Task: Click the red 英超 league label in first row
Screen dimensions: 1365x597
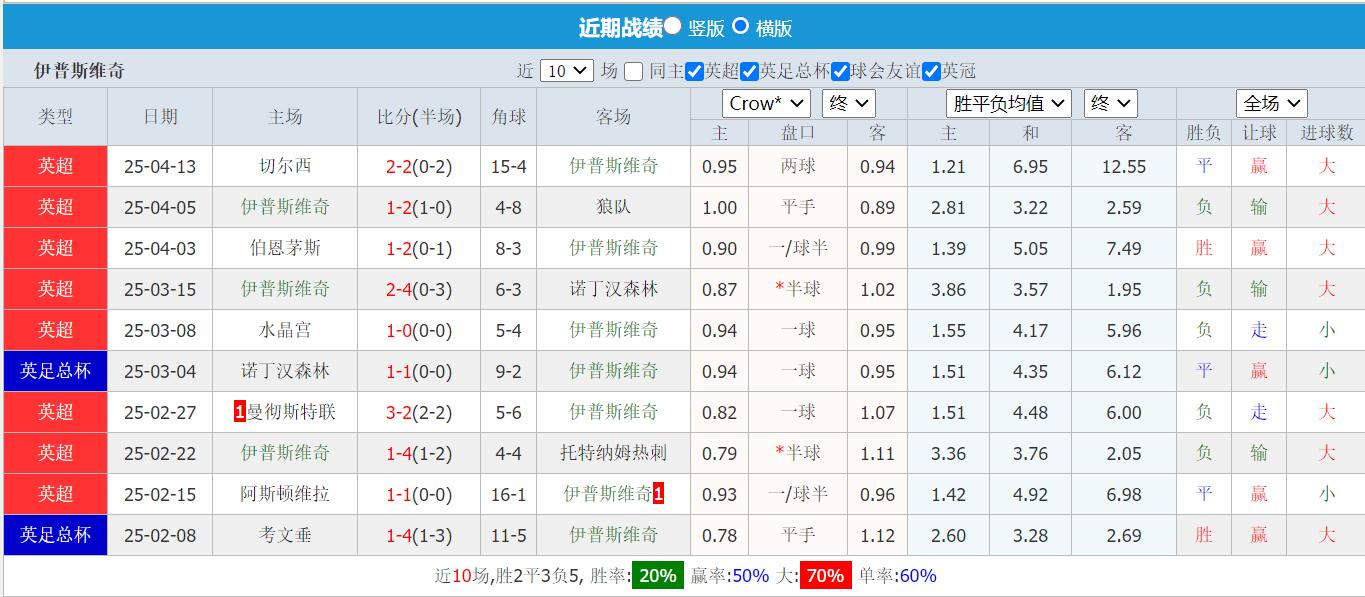Action: pyautogui.click(x=55, y=166)
